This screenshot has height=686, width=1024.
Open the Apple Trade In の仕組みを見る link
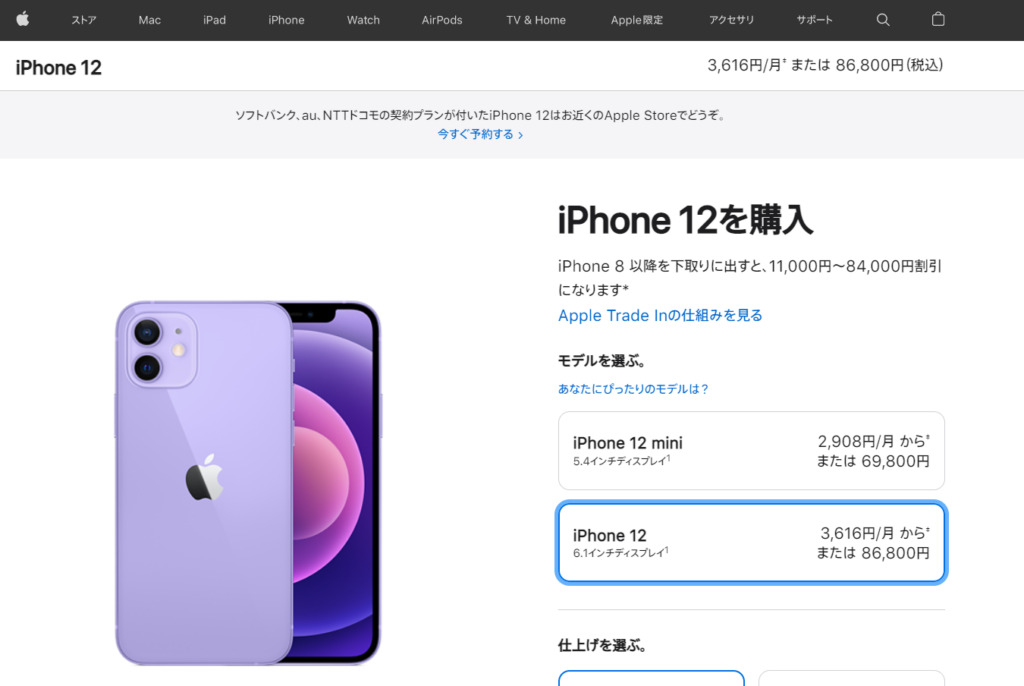click(x=660, y=316)
